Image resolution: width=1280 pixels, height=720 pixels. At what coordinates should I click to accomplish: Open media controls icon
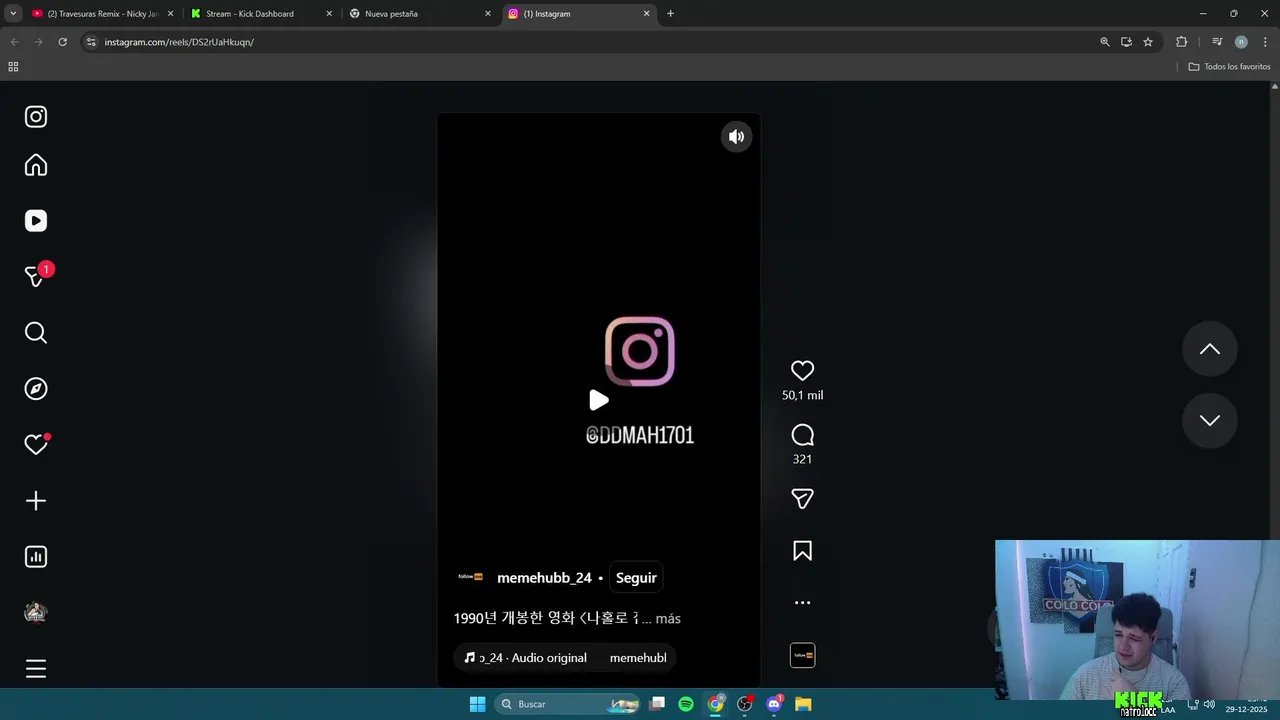1217,42
